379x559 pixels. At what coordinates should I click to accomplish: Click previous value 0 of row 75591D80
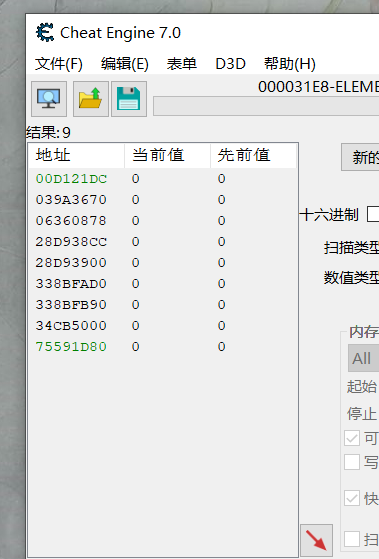click(221, 347)
